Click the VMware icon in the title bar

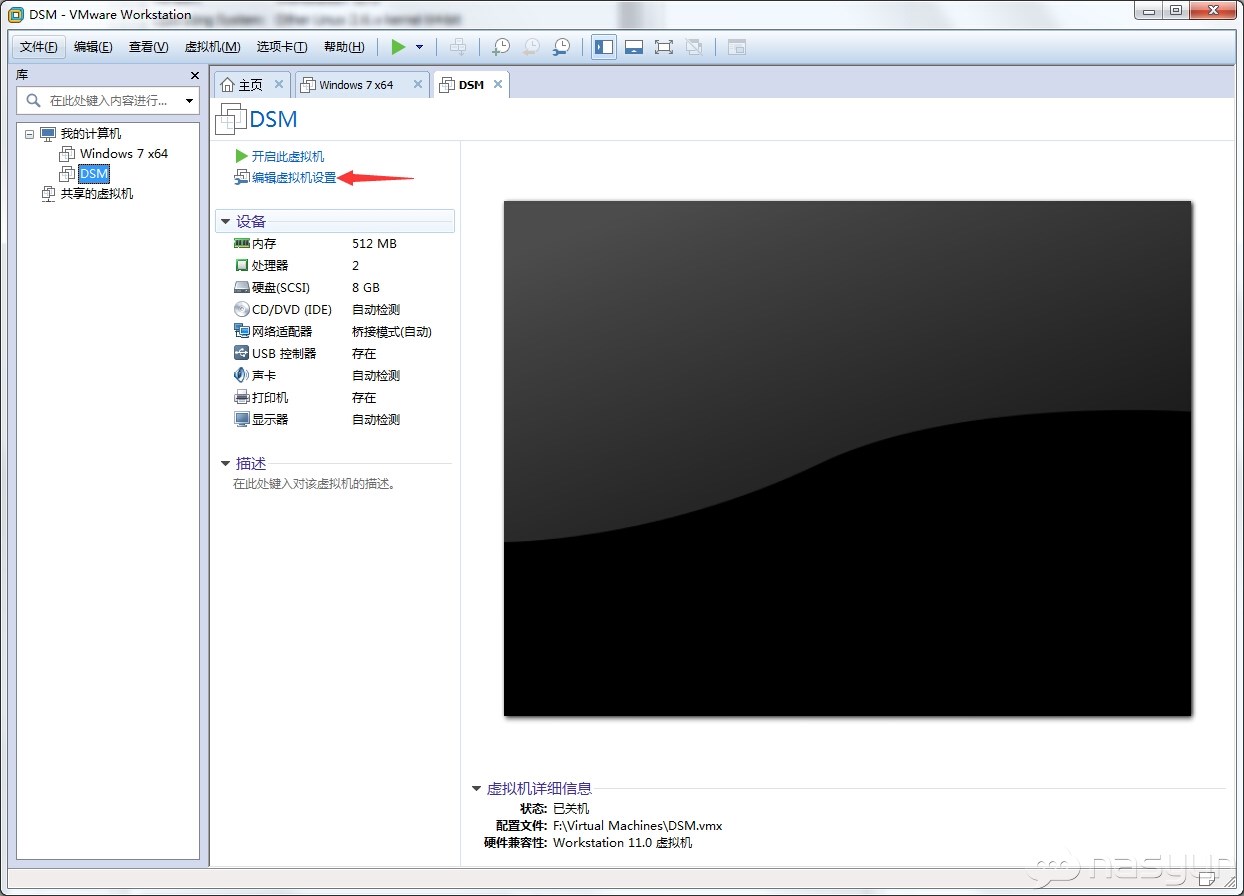tap(16, 14)
